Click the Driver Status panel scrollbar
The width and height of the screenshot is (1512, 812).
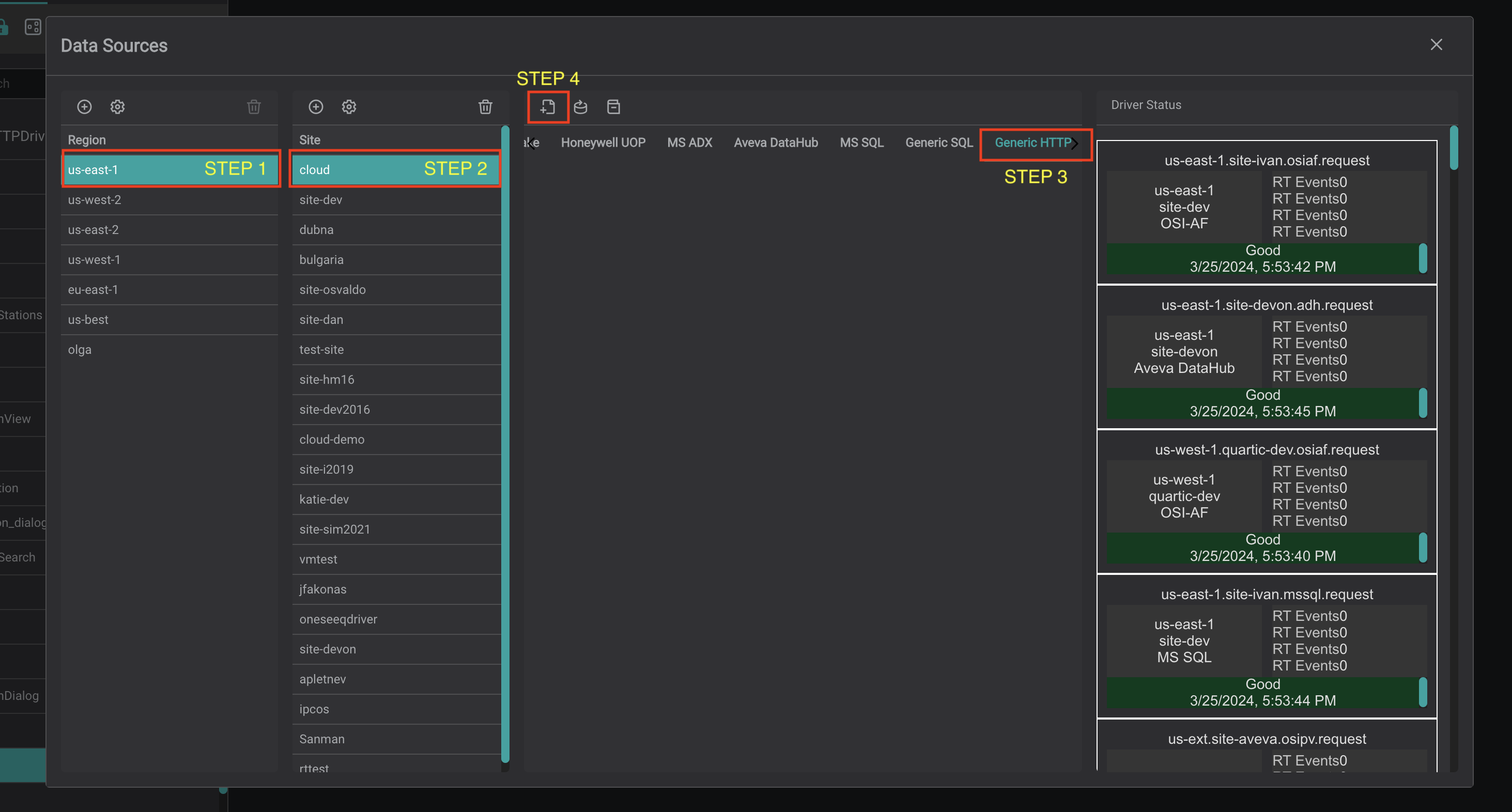(x=1453, y=148)
